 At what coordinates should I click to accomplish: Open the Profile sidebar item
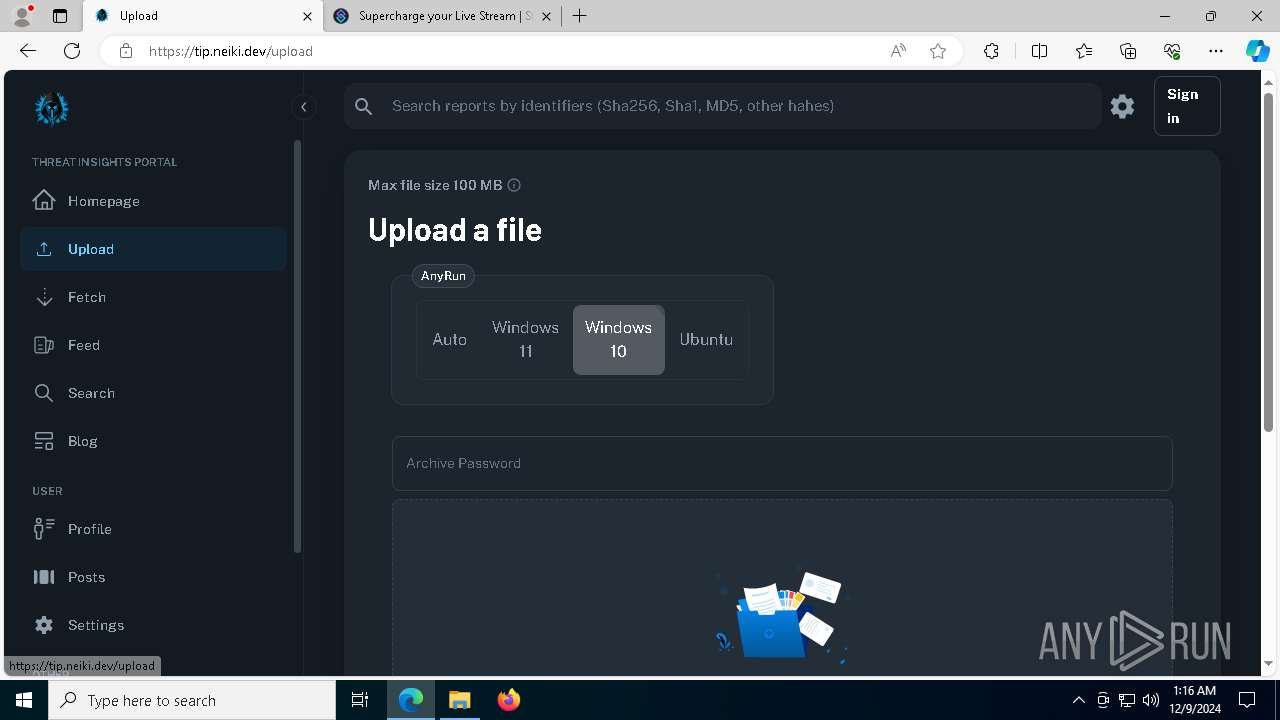(153, 529)
